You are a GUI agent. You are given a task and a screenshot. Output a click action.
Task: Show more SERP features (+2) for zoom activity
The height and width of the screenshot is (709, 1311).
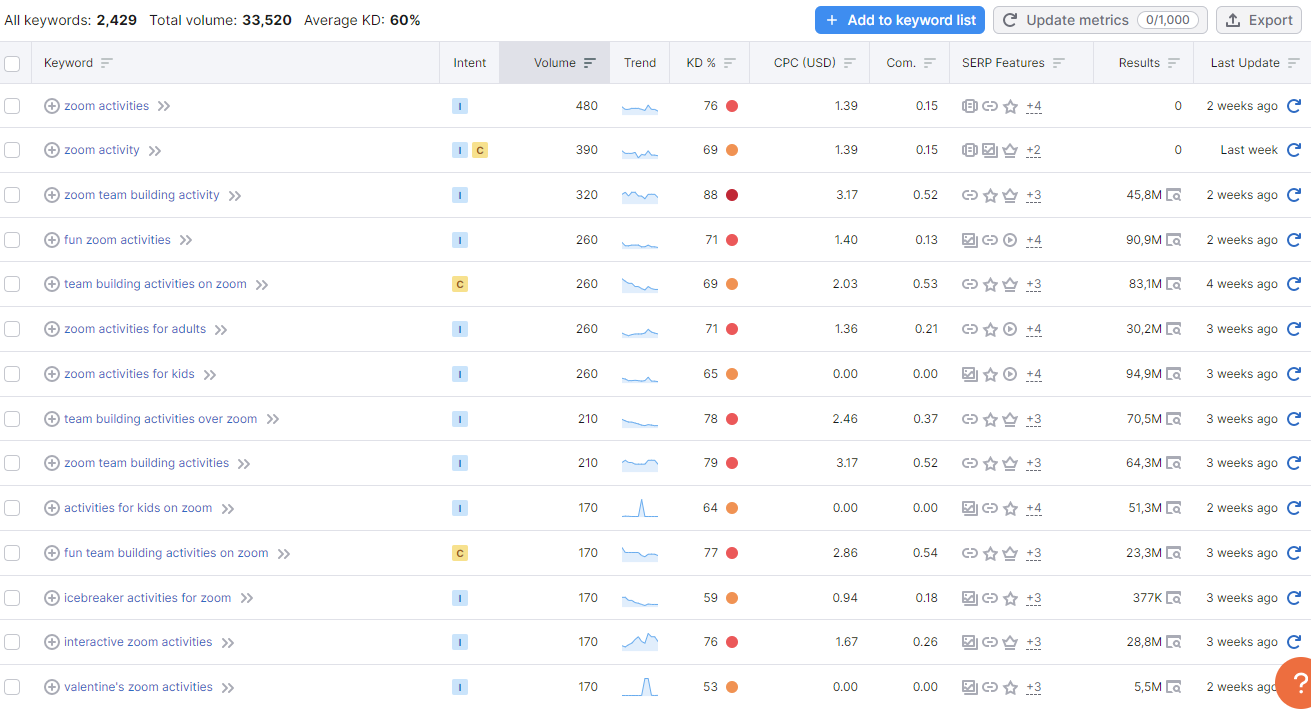click(1034, 150)
